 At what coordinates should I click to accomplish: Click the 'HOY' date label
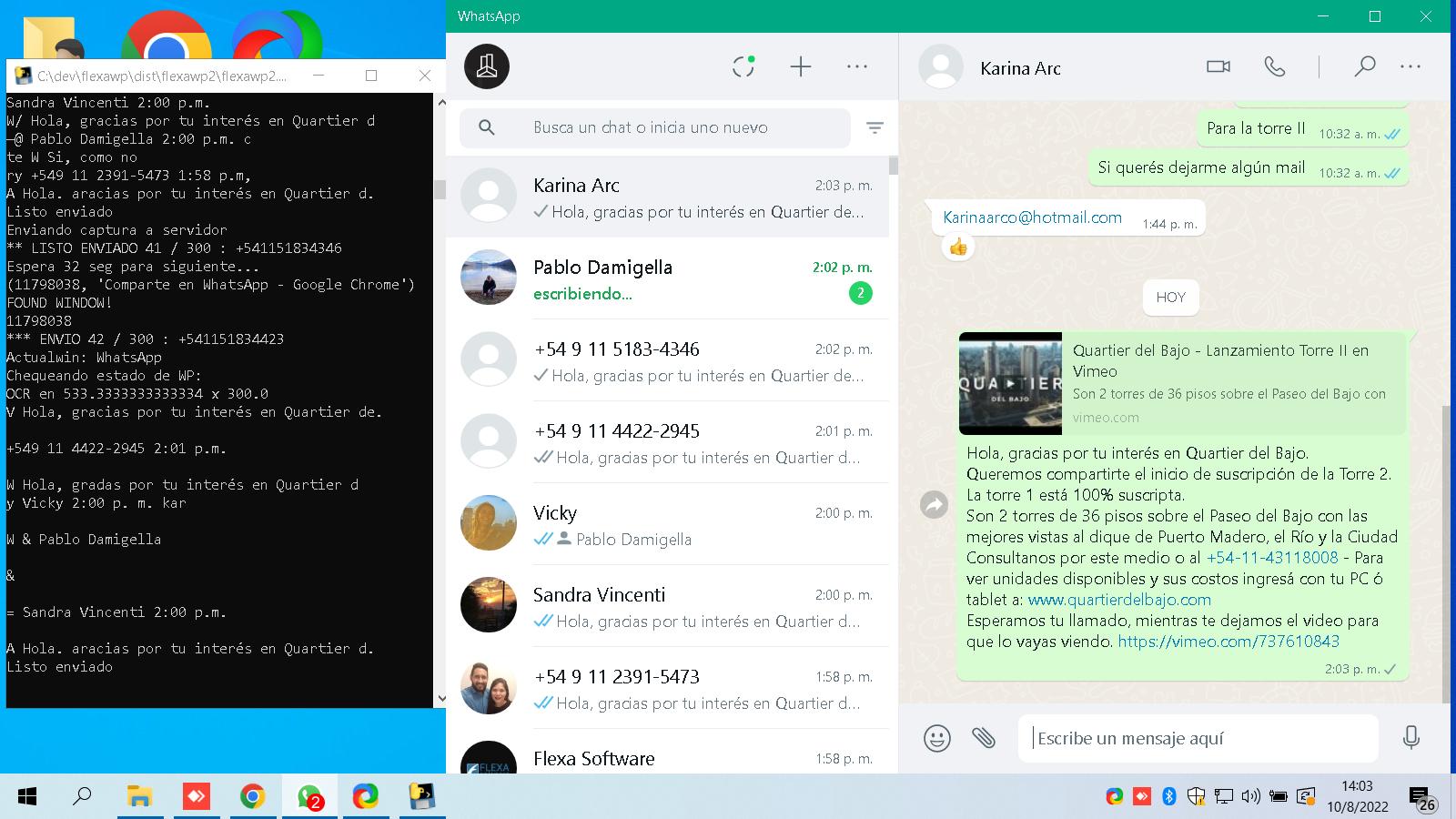pyautogui.click(x=1171, y=298)
